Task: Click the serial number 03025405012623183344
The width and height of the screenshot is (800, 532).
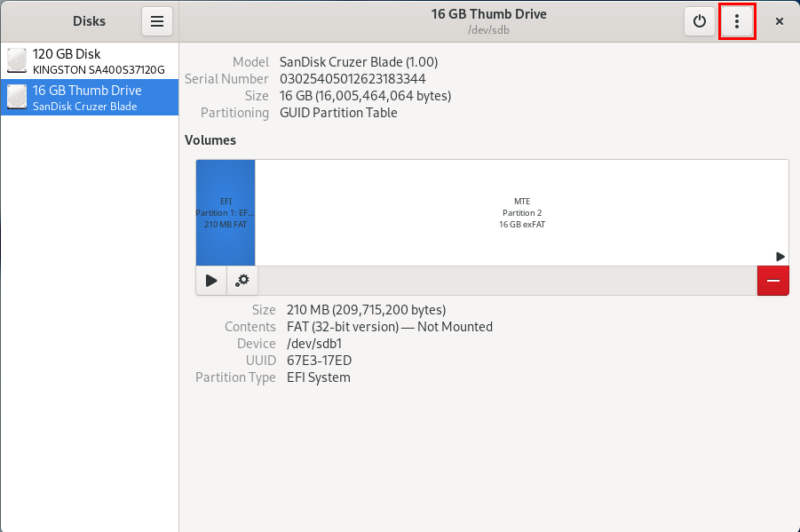Action: [353, 79]
